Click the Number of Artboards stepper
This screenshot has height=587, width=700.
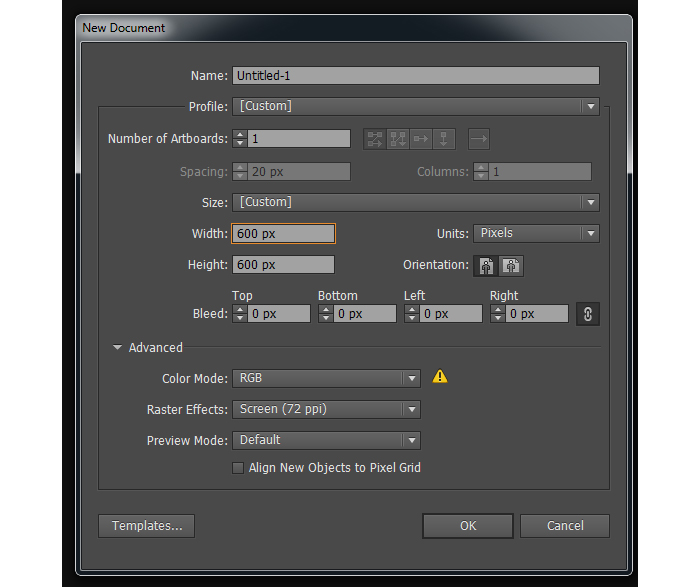click(239, 139)
